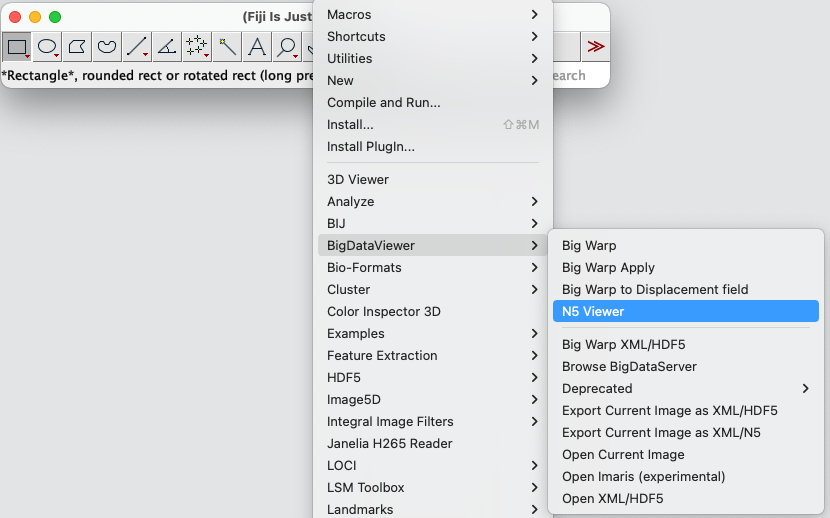Expand the Macros submenu
The width and height of the screenshot is (830, 518).
[x=432, y=15]
